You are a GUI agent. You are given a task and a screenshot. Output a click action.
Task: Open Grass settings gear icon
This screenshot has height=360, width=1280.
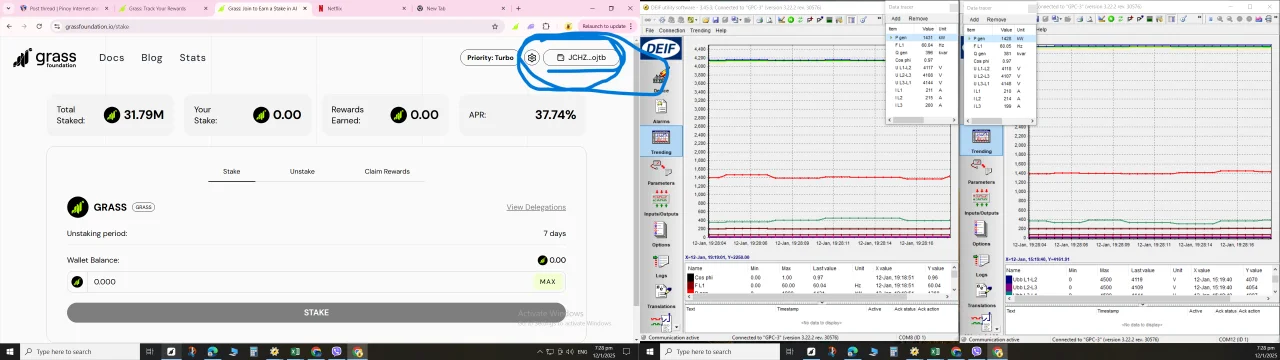point(532,58)
